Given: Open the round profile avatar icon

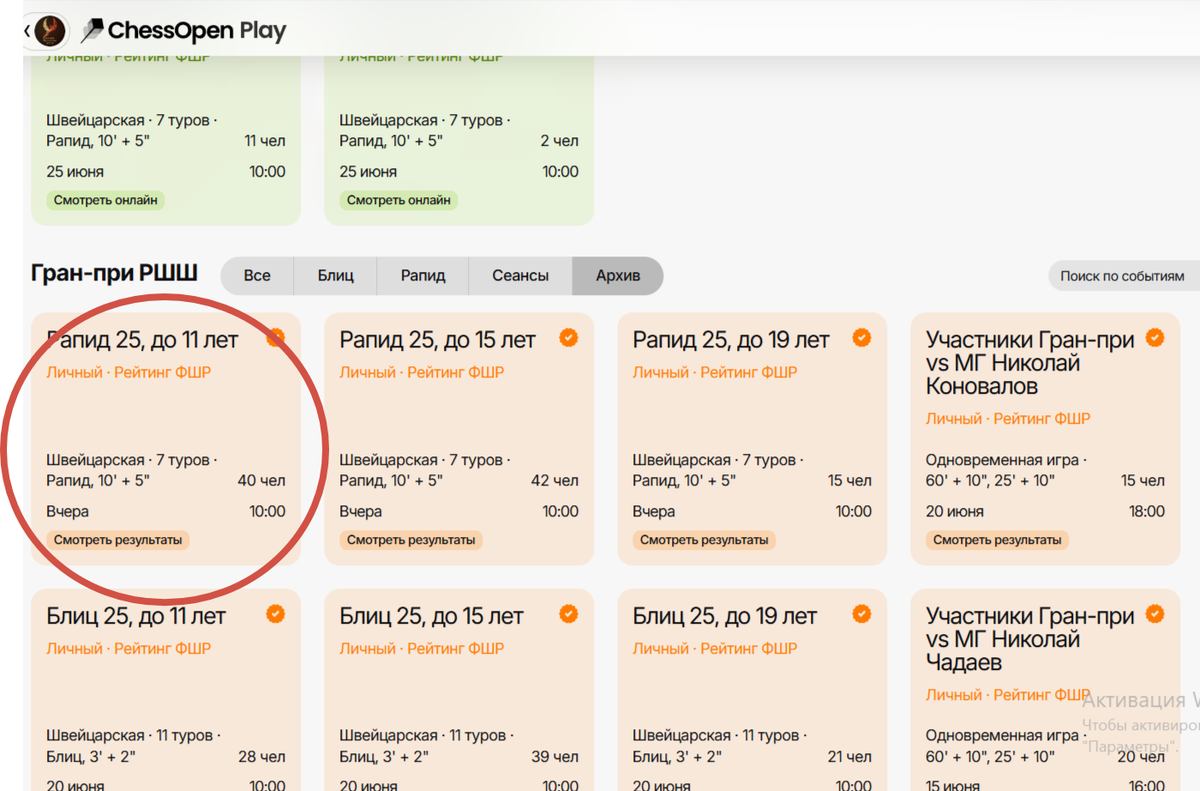Looking at the screenshot, I should pyautogui.click(x=50, y=31).
